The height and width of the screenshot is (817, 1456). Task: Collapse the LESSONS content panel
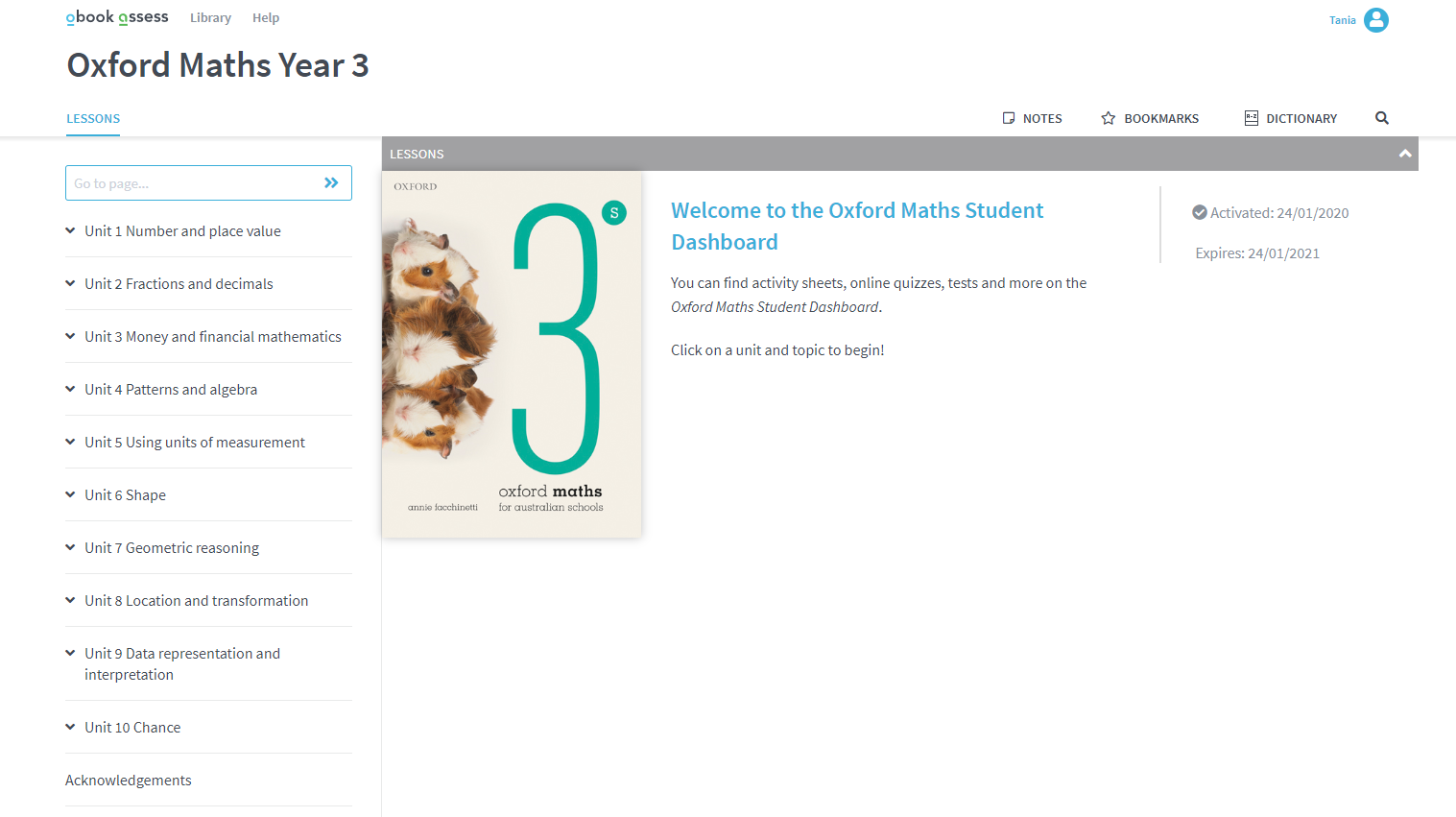pos(1405,154)
